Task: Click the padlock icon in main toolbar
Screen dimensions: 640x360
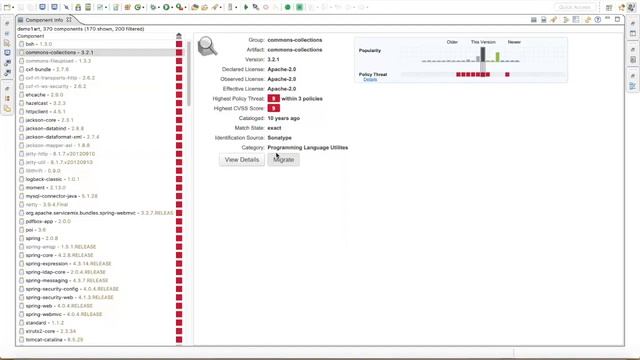Action: click(x=78, y=7)
